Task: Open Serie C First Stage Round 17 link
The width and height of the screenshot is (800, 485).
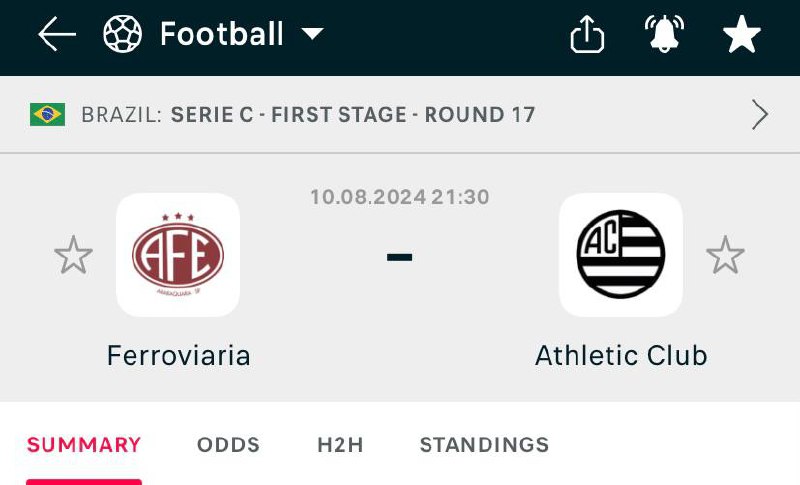Action: point(353,114)
